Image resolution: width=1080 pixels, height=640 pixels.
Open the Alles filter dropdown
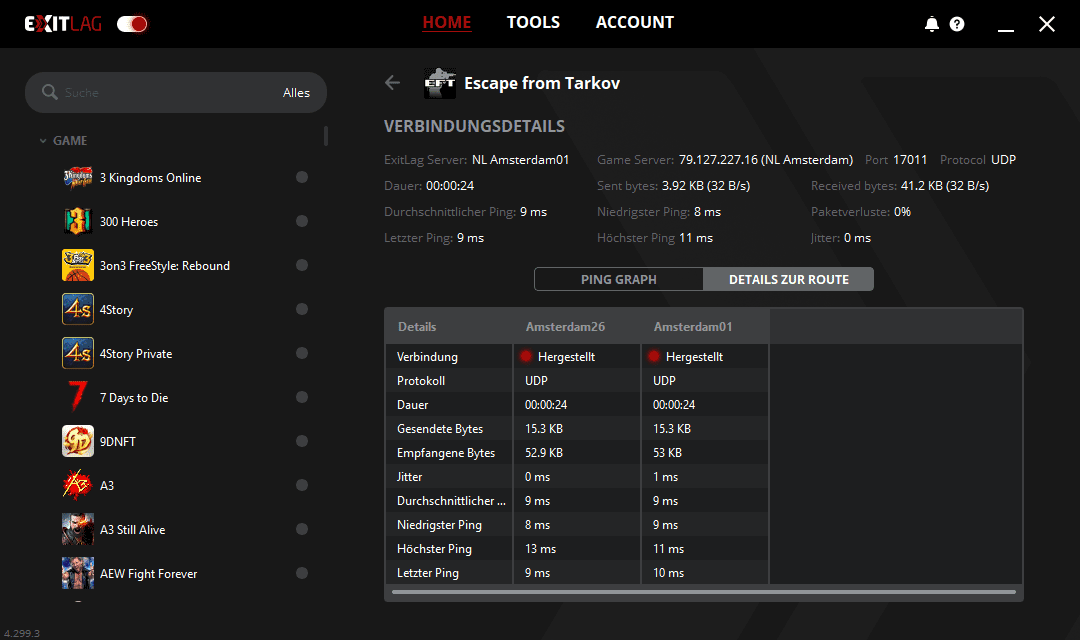296,92
